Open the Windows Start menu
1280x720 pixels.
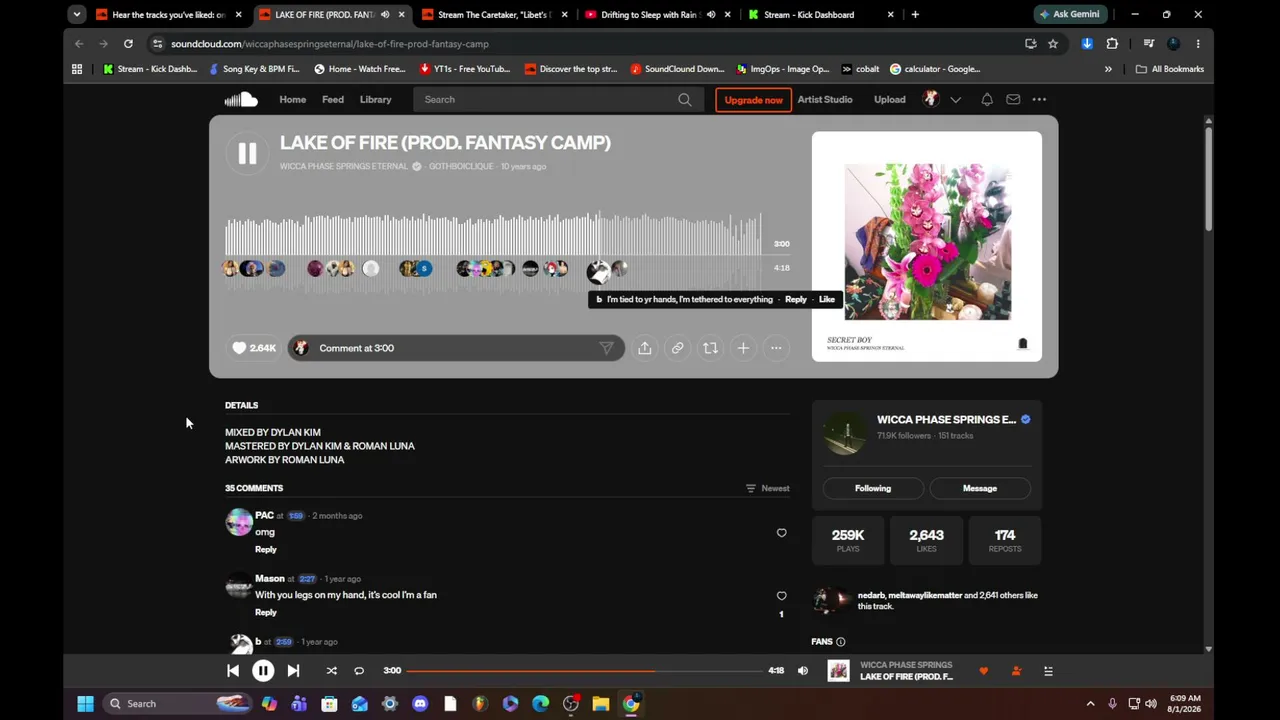[x=85, y=704]
